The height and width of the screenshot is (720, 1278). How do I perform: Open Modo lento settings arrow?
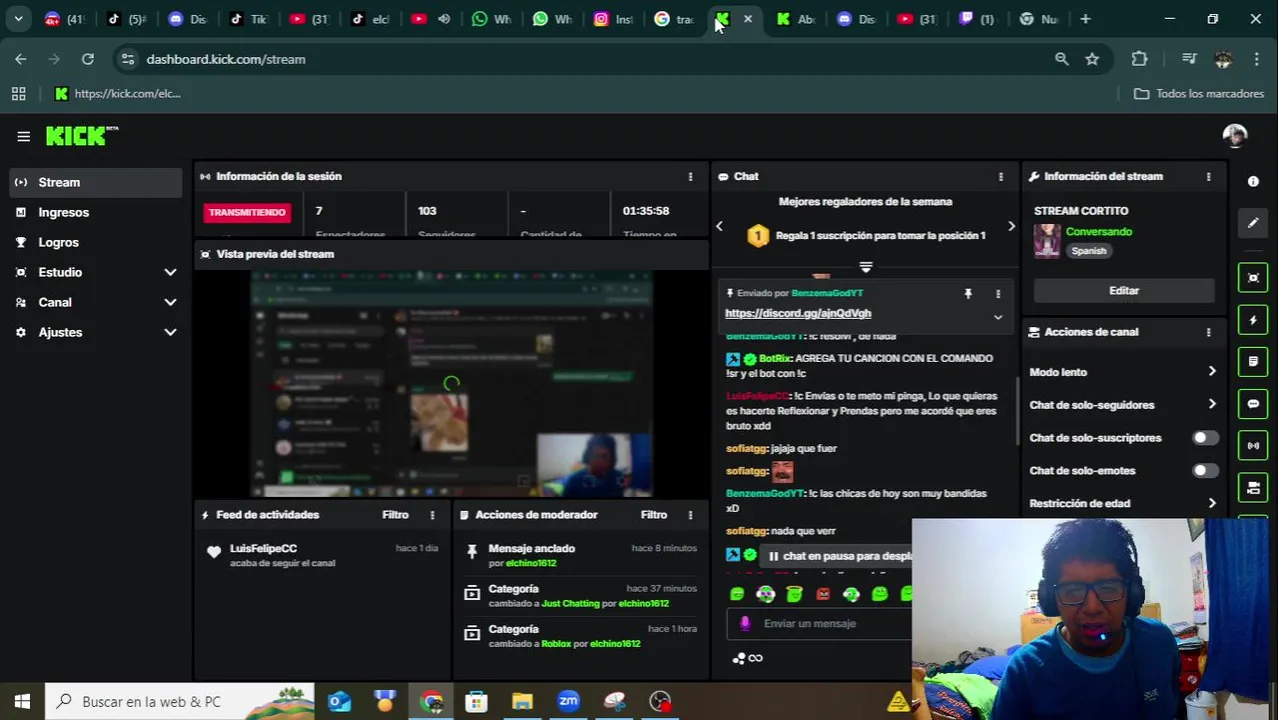tap(1212, 372)
